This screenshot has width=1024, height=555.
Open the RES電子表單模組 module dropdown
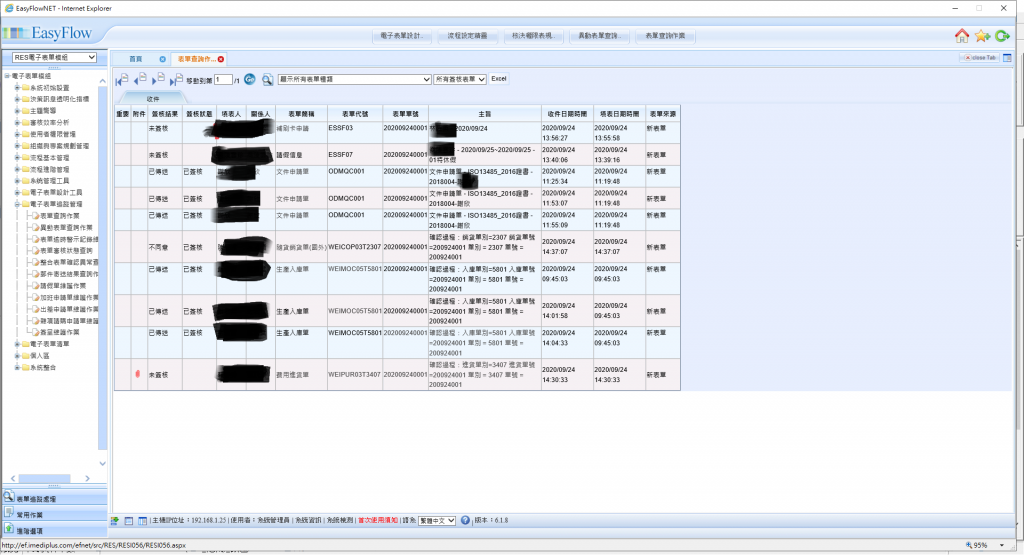(55, 57)
